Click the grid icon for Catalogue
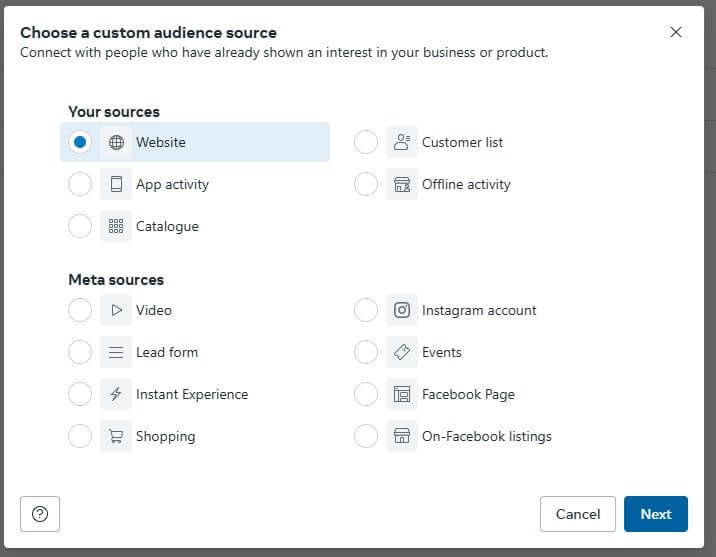Image resolution: width=716 pixels, height=557 pixels. pyautogui.click(x=116, y=226)
